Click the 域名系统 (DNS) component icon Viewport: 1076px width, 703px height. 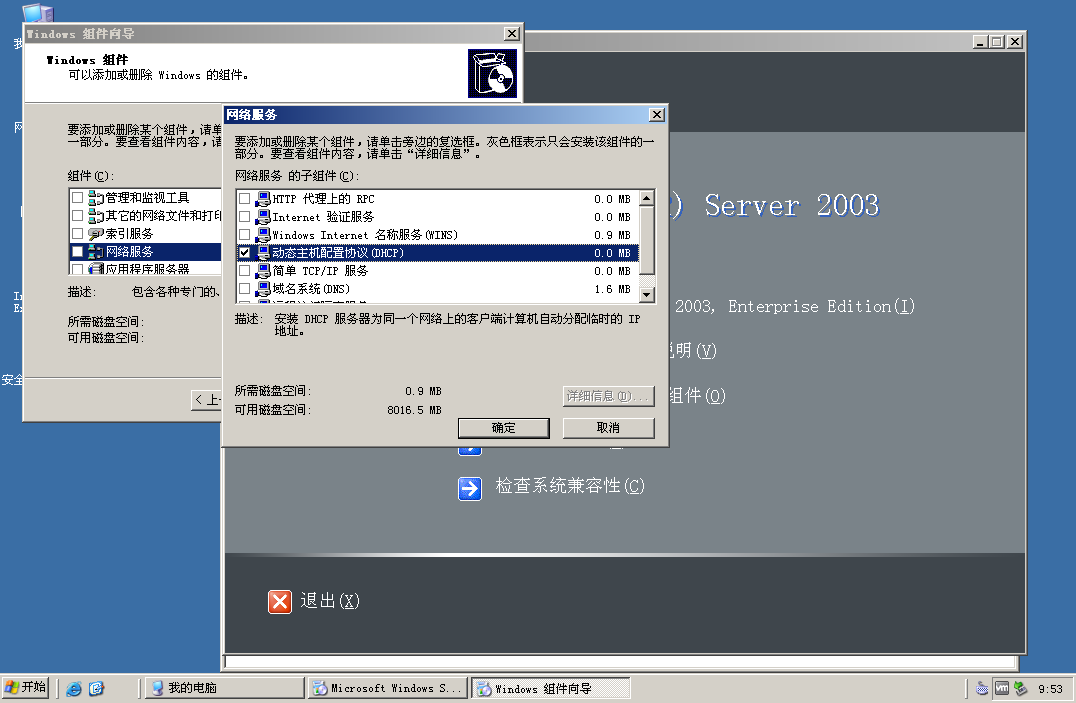coord(263,289)
